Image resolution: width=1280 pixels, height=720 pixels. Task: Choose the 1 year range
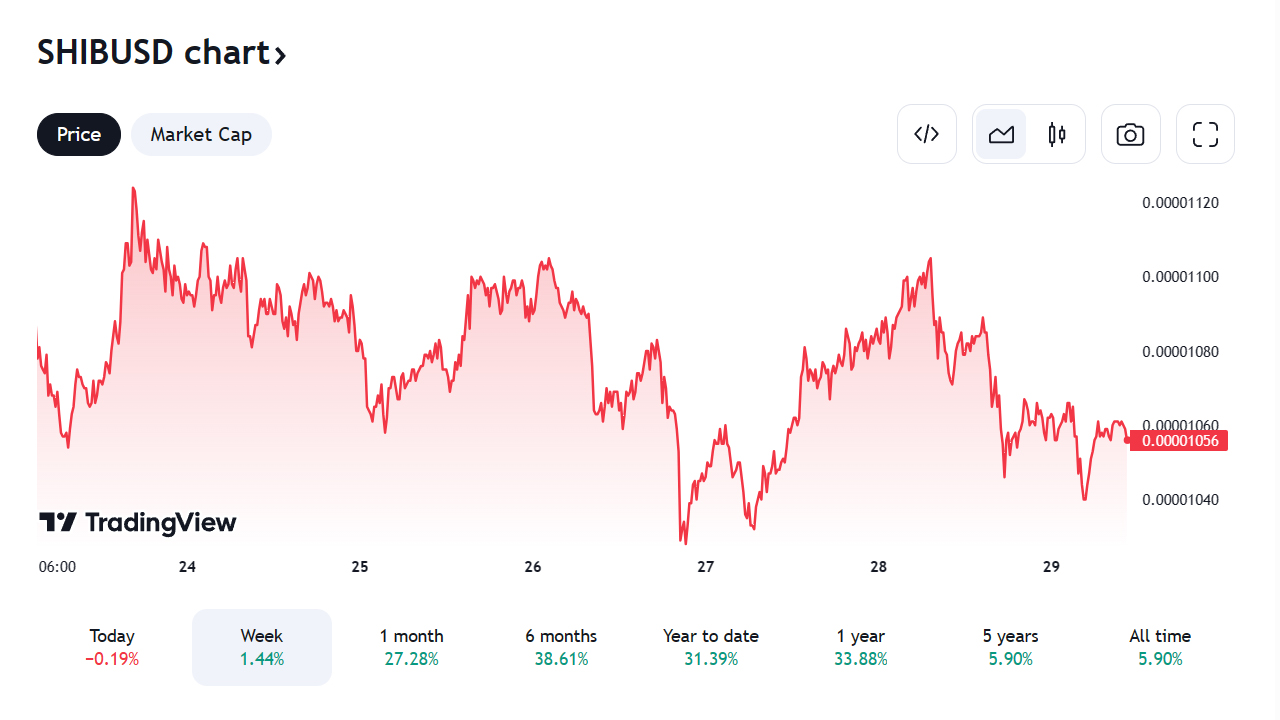pyautogui.click(x=860, y=647)
